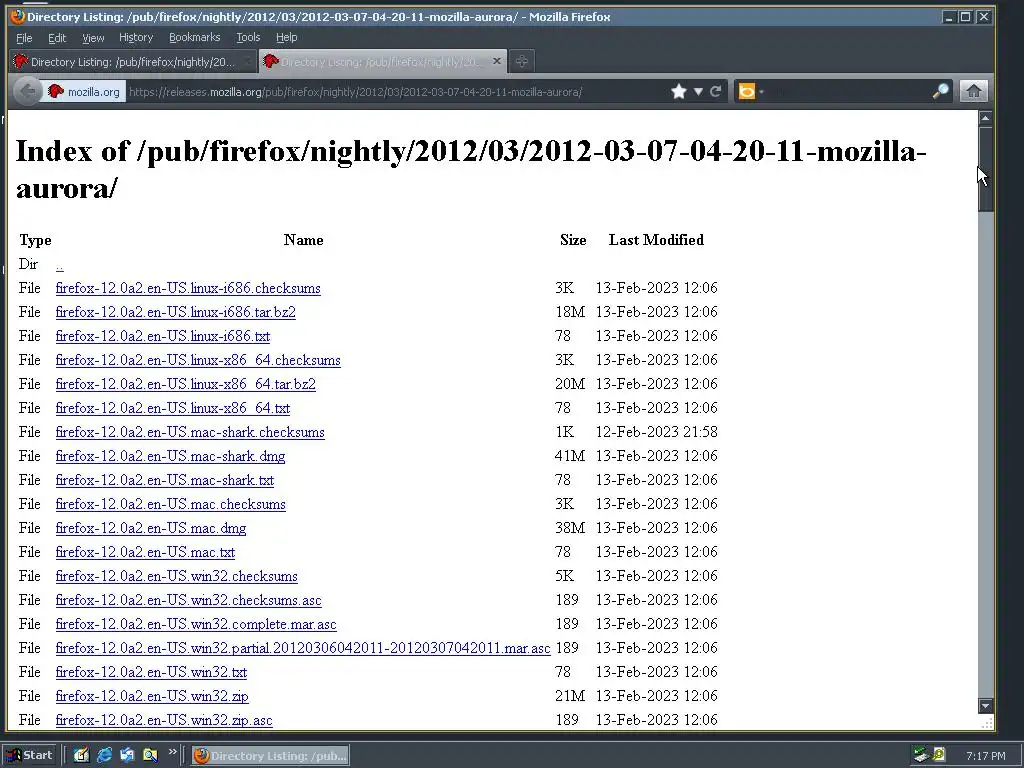Open linux-x86_64.txt link
Screen dimensions: 1024x768
pos(172,408)
